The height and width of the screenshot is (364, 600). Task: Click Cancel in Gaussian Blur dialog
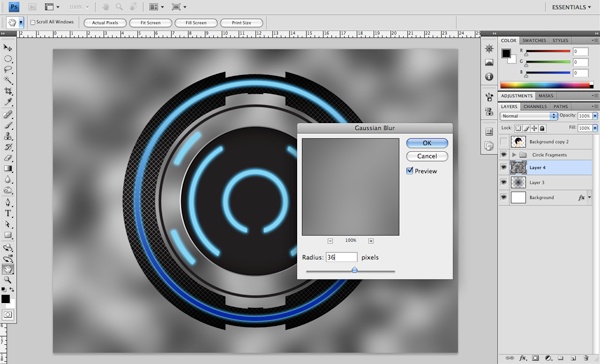[x=427, y=156]
